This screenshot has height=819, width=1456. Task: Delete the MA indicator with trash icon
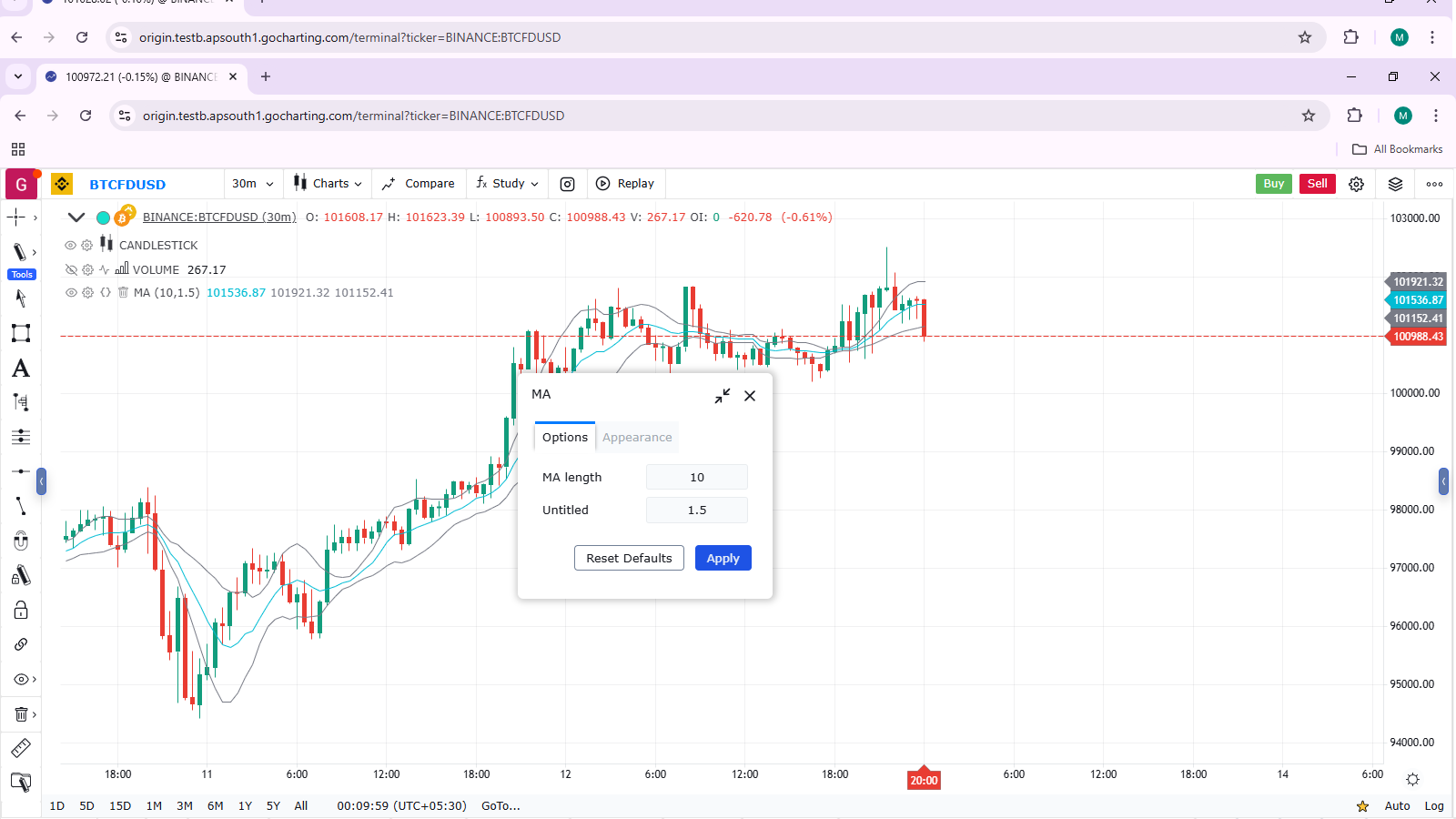[123, 293]
